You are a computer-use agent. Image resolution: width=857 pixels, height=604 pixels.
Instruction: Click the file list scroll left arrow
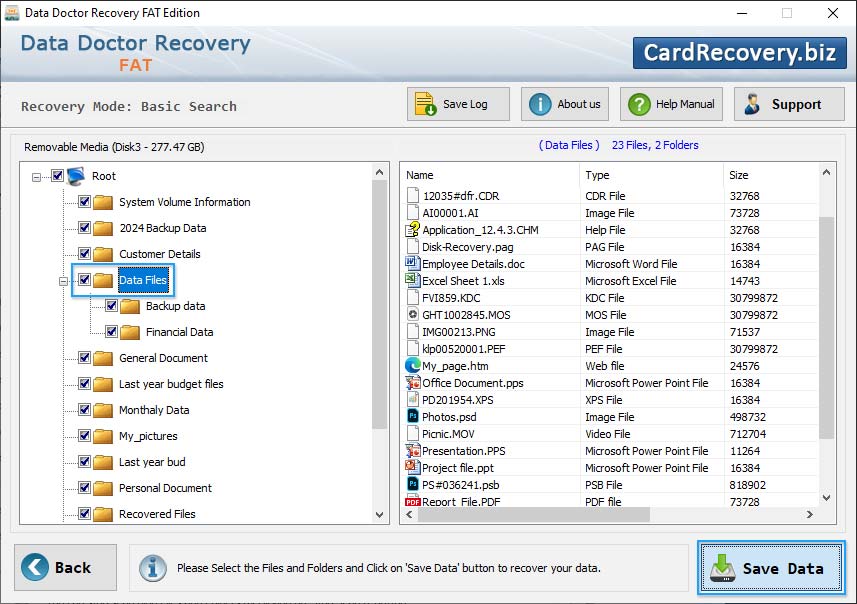tap(409, 514)
